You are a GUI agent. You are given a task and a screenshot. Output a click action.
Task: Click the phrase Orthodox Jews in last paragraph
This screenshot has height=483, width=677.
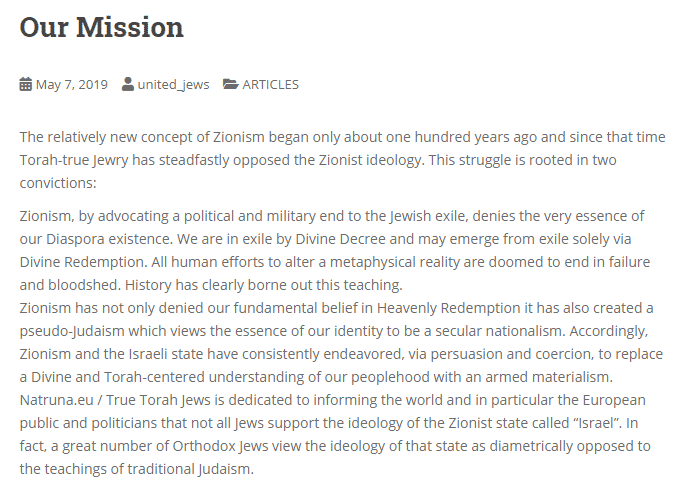click(220, 446)
